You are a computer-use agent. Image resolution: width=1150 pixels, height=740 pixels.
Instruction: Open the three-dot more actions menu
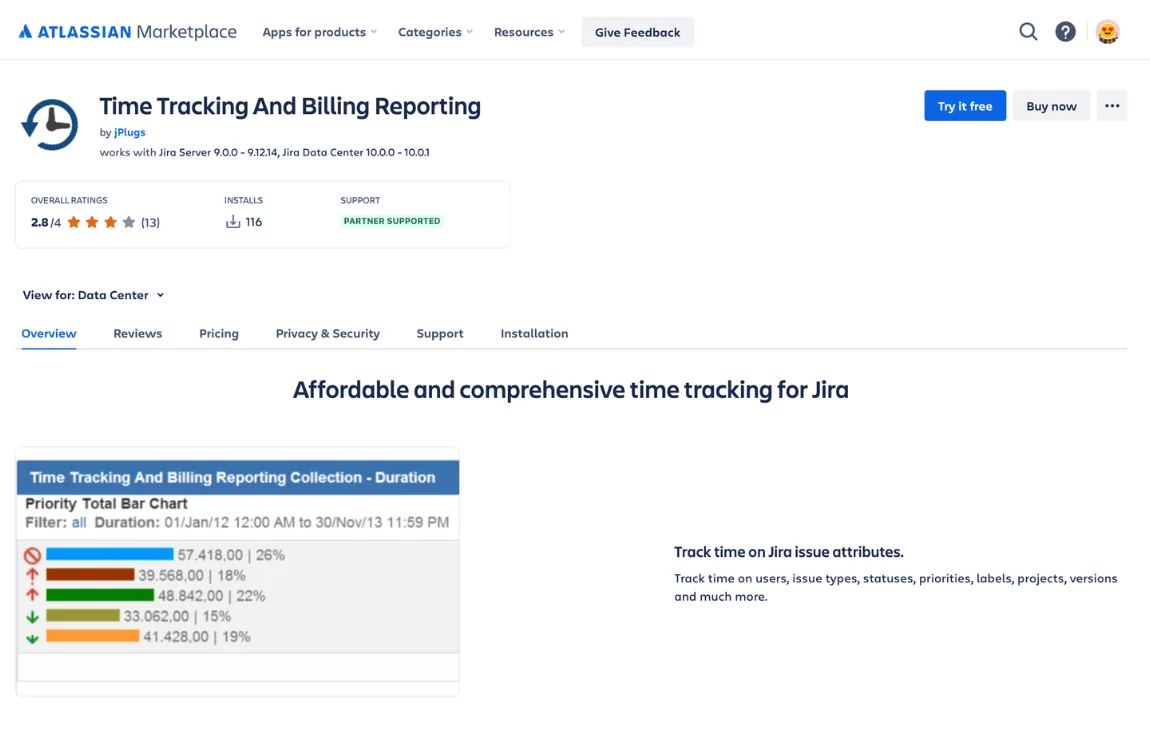pyautogui.click(x=1112, y=106)
